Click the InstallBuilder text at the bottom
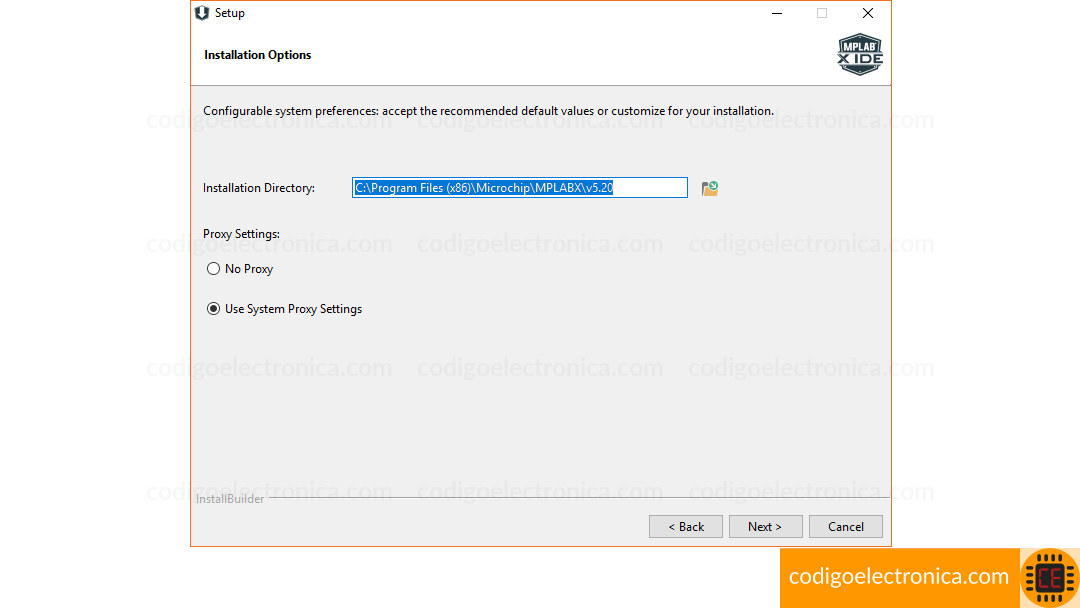1080x608 pixels. click(230, 499)
